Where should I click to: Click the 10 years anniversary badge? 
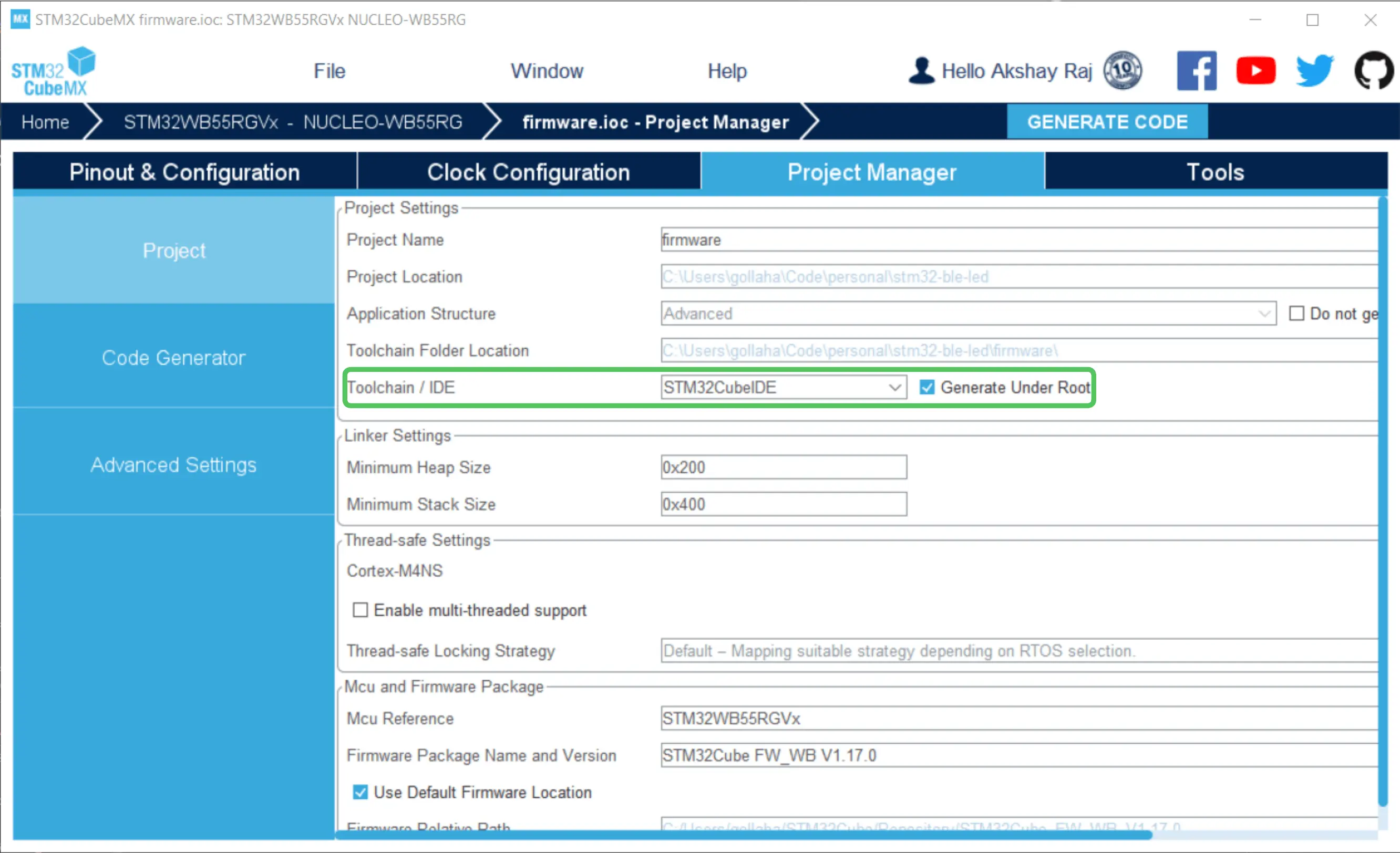coord(1123,70)
